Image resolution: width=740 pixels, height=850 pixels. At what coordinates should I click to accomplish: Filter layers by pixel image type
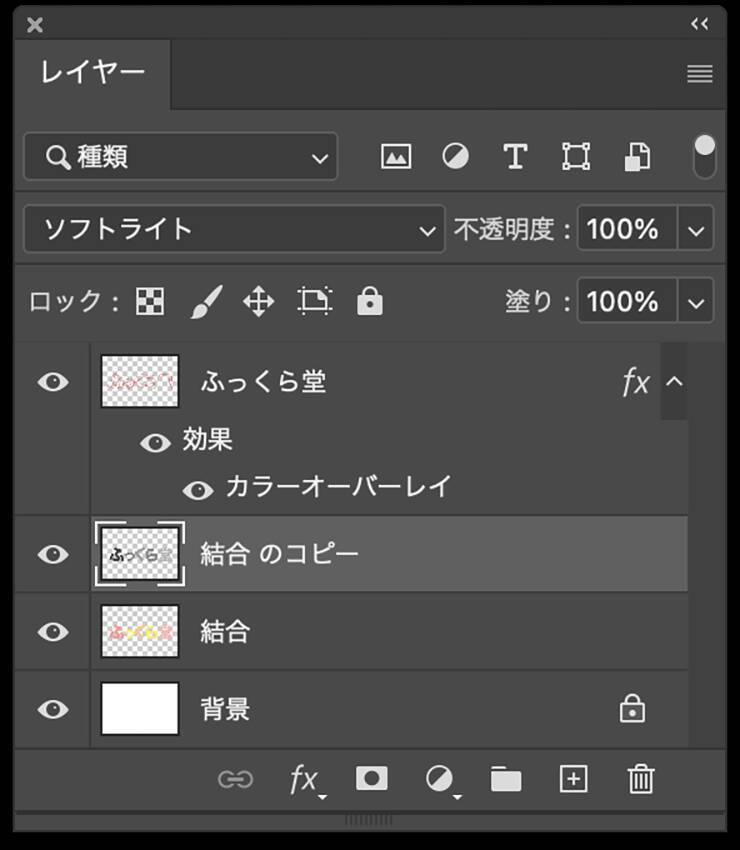point(396,157)
